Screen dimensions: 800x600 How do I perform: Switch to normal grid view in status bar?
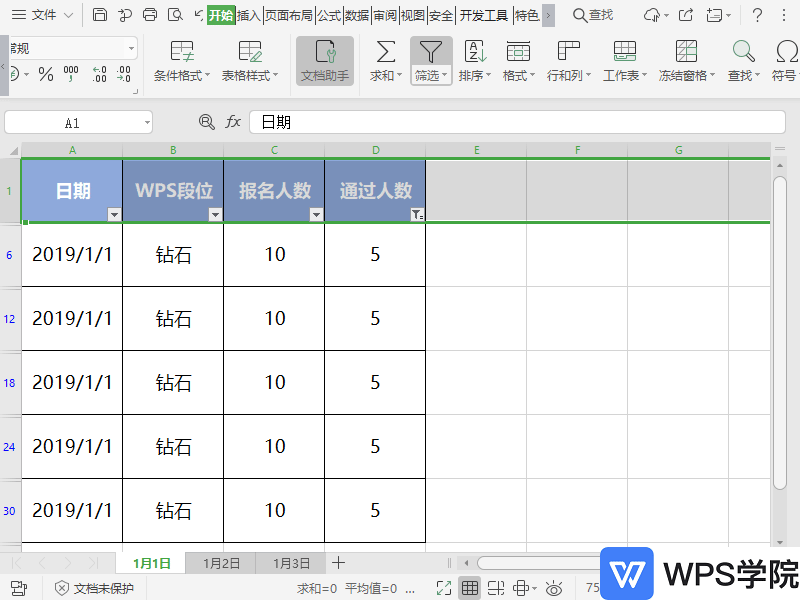pos(469,588)
